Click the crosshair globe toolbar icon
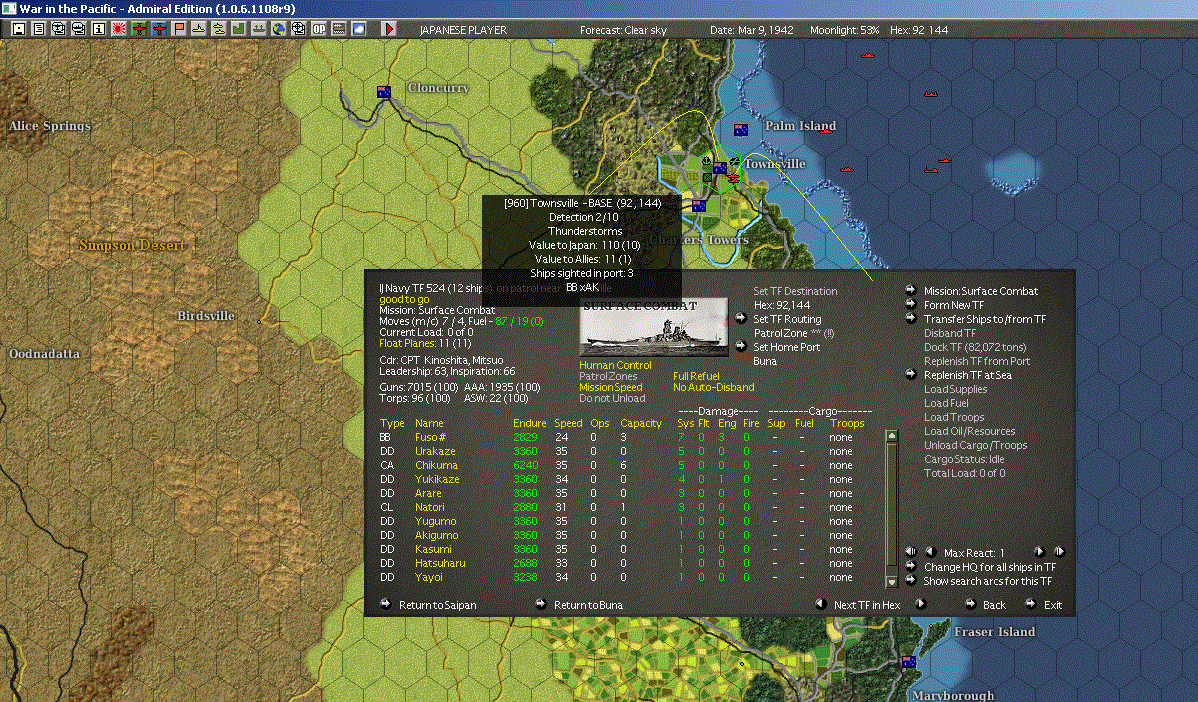 (299, 29)
